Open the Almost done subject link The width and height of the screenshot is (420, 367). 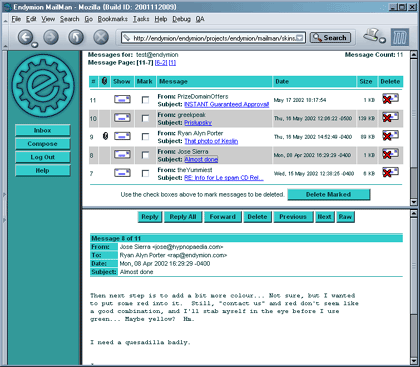[201, 159]
